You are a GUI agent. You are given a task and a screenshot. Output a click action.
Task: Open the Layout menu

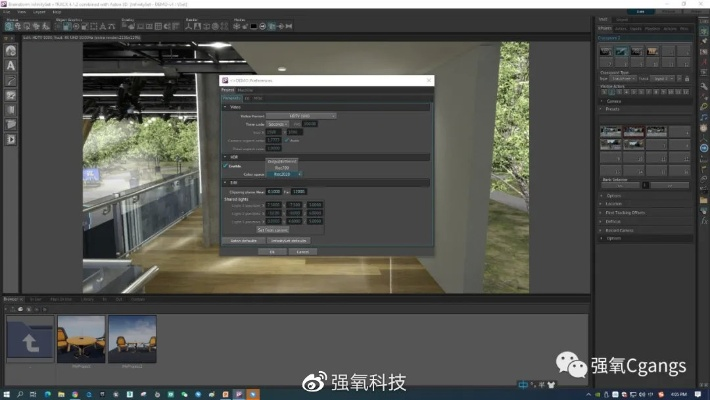[39, 12]
